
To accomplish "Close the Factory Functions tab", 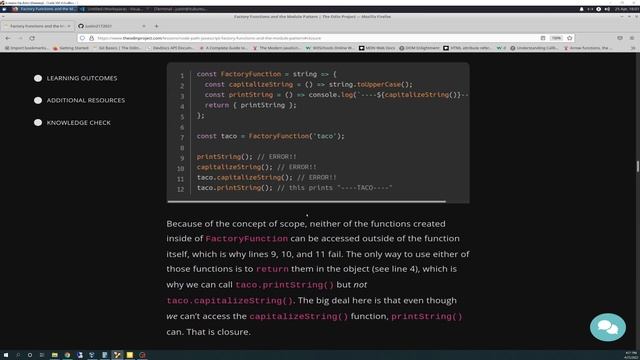I will pos(69,26).
